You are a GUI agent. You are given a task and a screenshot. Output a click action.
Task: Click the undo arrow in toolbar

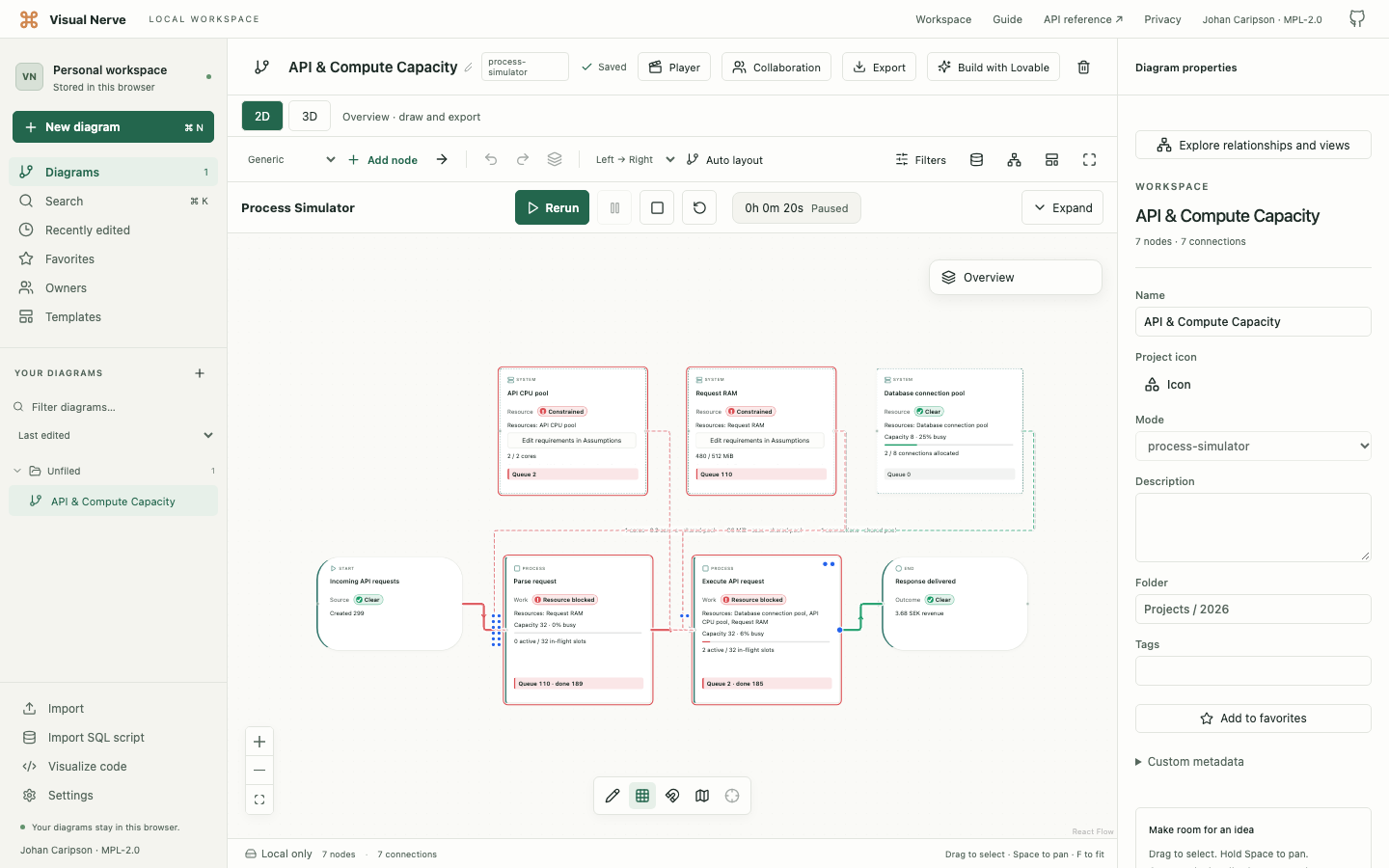coord(491,159)
